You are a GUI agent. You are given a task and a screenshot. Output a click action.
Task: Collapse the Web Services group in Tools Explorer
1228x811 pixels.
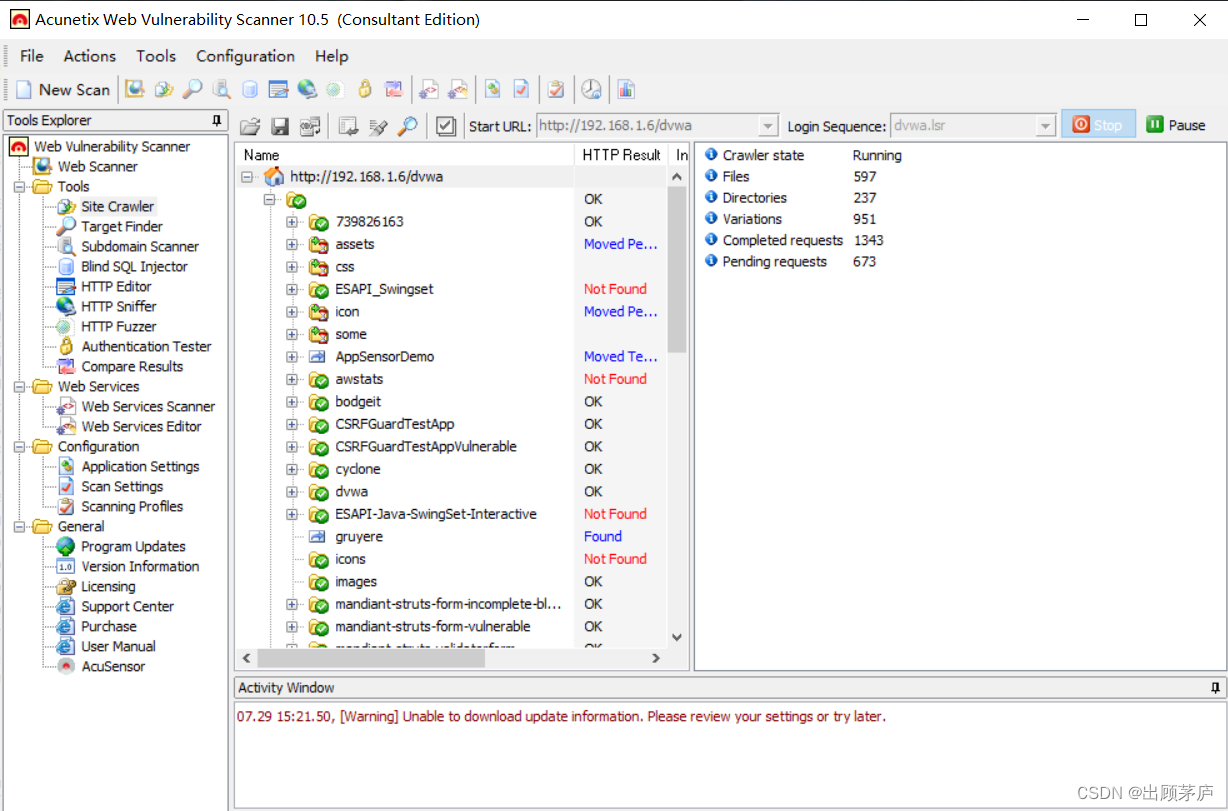pos(19,387)
